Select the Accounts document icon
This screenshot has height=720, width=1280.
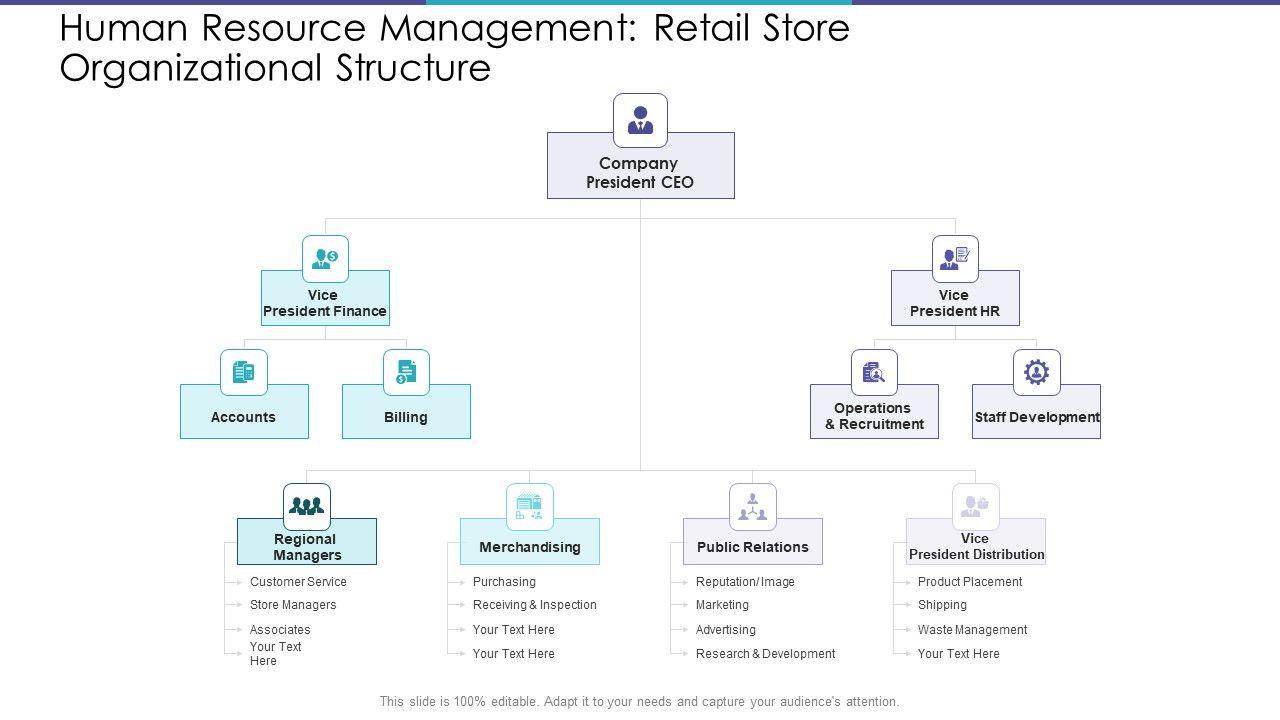pos(244,372)
